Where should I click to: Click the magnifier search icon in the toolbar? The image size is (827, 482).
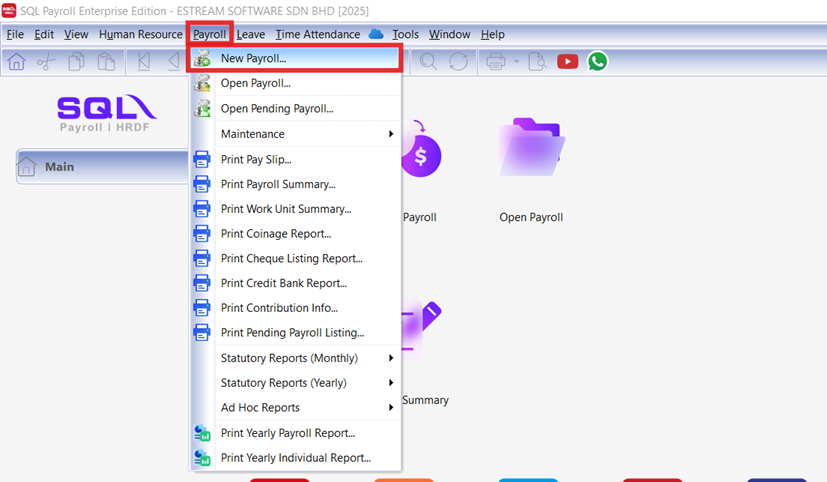click(428, 61)
